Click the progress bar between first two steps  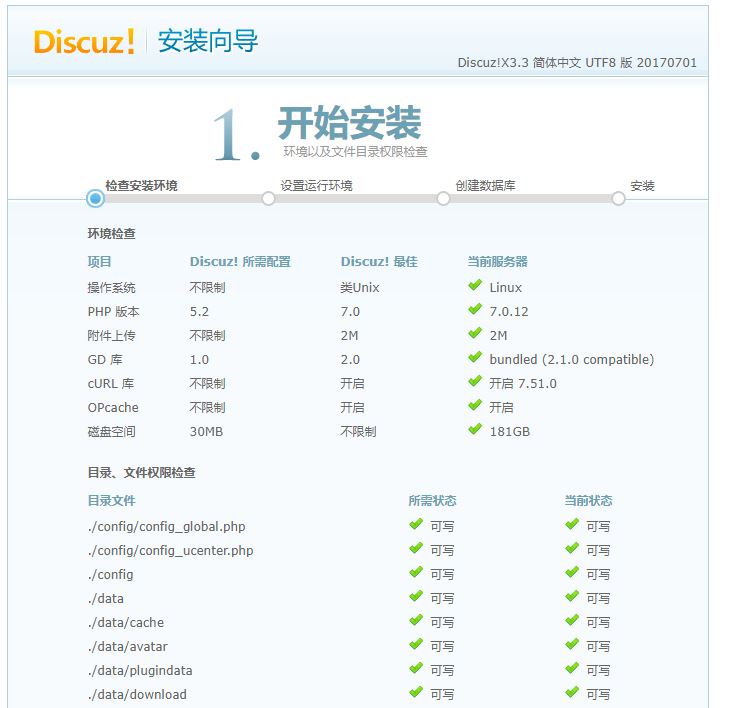[181, 198]
